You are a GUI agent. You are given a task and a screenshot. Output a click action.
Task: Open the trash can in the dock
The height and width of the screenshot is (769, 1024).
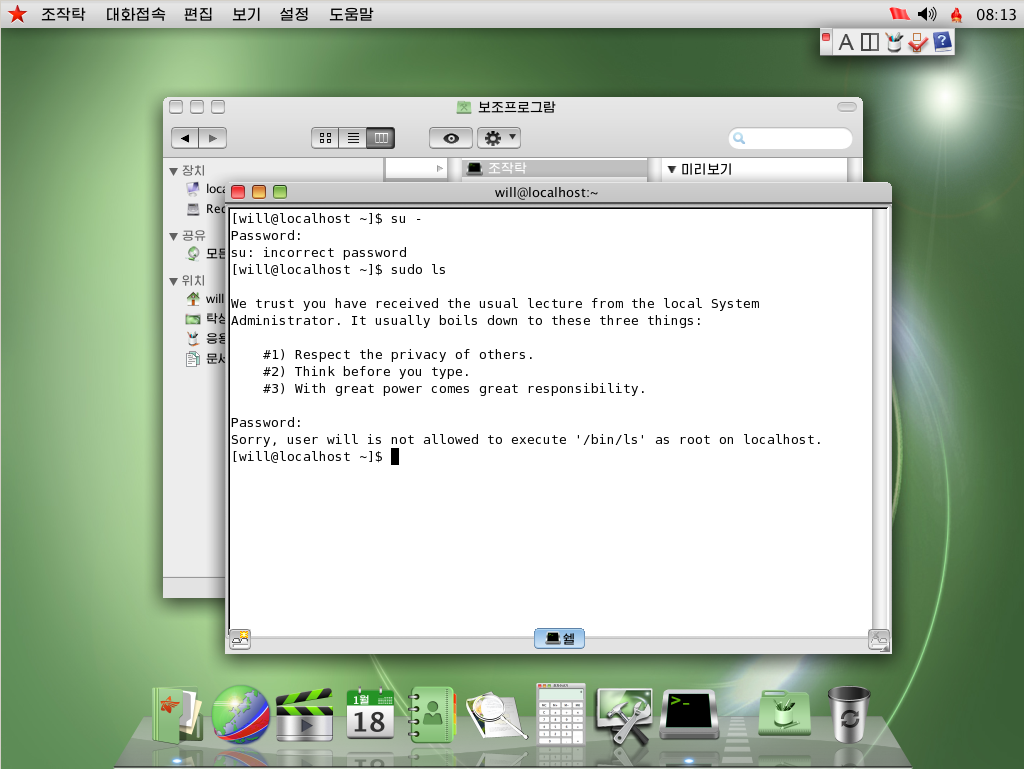[x=848, y=713]
